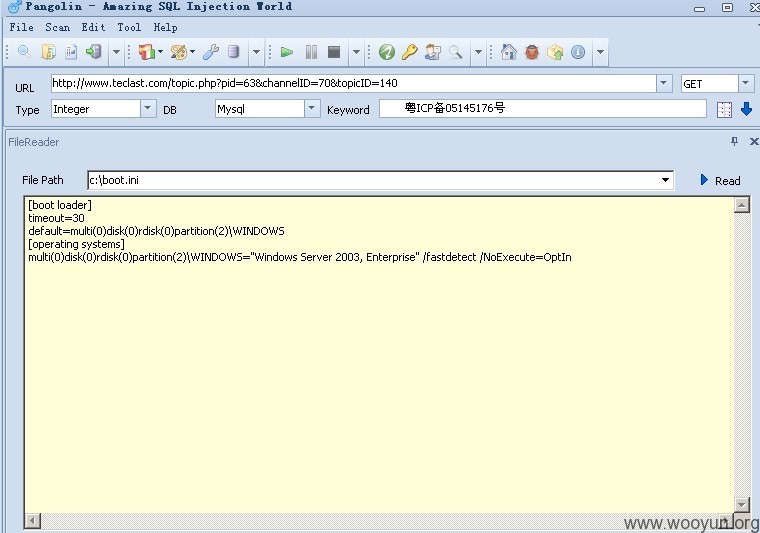Screen dimensions: 760x533
Task: Click the paint palette theme icon
Action: click(179, 51)
